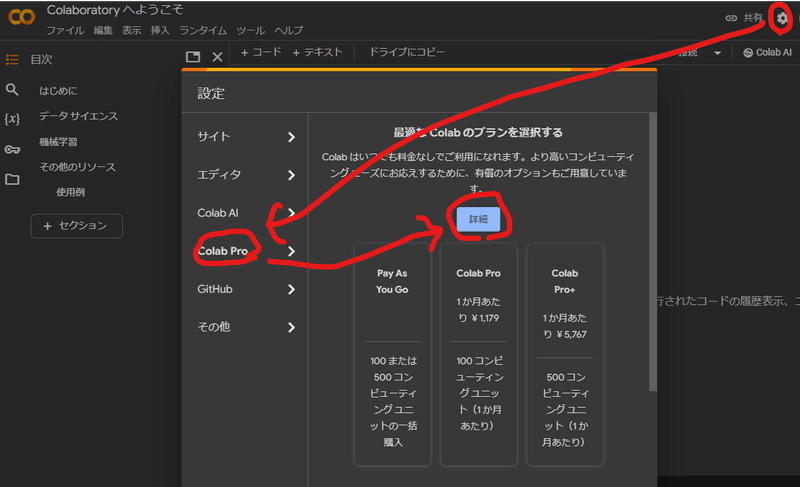Viewport: 800px width, 487px height.
Task: Click the 設定 dialog title
Action: [x=211, y=94]
